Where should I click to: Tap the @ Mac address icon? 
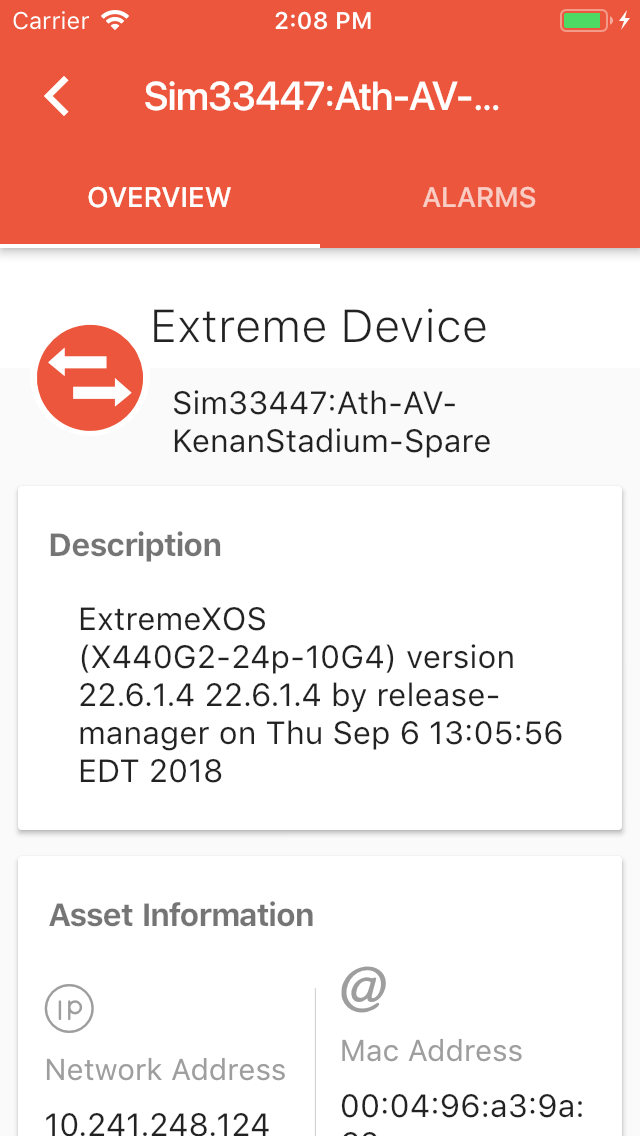[x=363, y=988]
